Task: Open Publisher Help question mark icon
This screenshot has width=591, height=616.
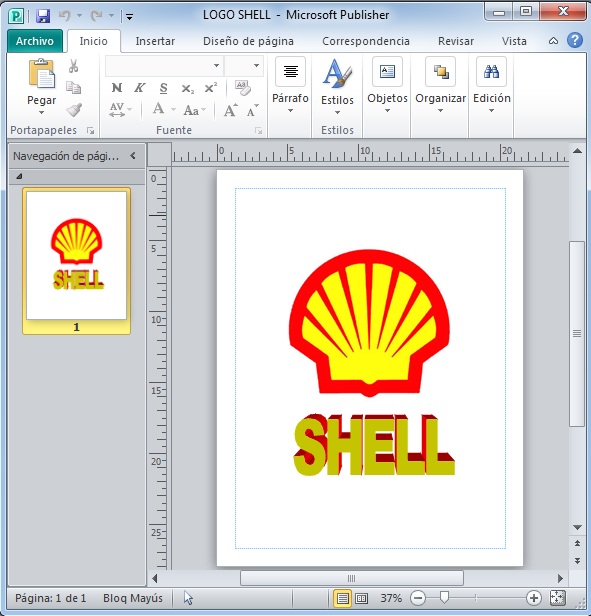Action: [x=575, y=40]
